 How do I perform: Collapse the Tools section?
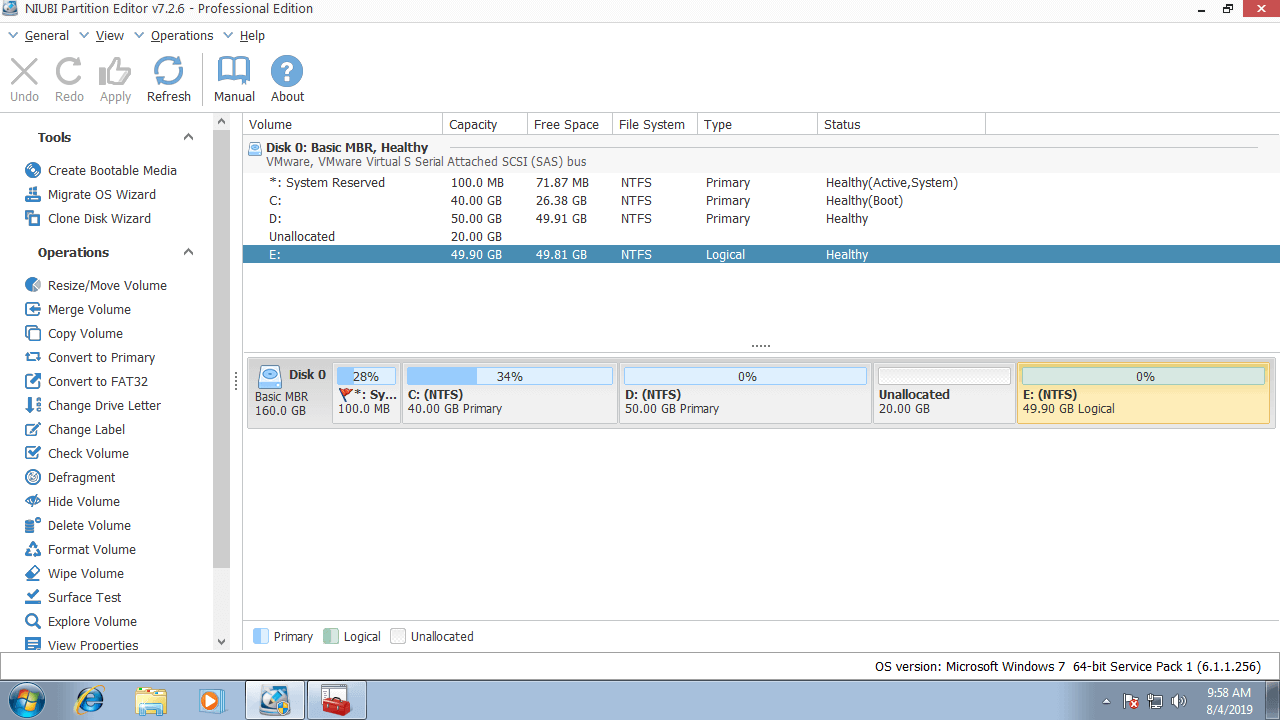click(x=188, y=138)
